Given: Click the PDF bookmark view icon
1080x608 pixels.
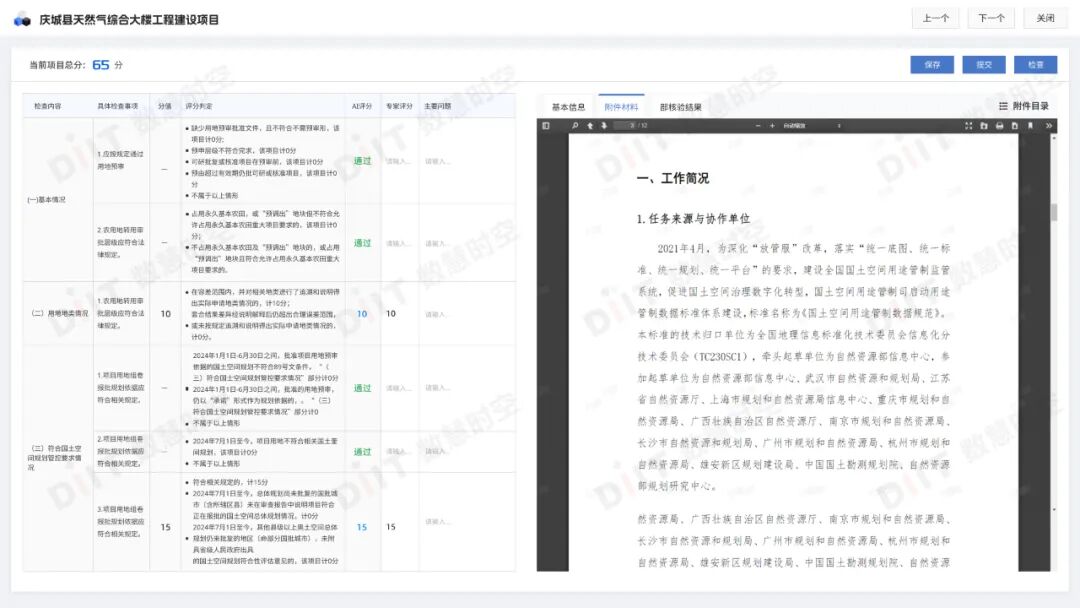Looking at the screenshot, I should 1030,126.
